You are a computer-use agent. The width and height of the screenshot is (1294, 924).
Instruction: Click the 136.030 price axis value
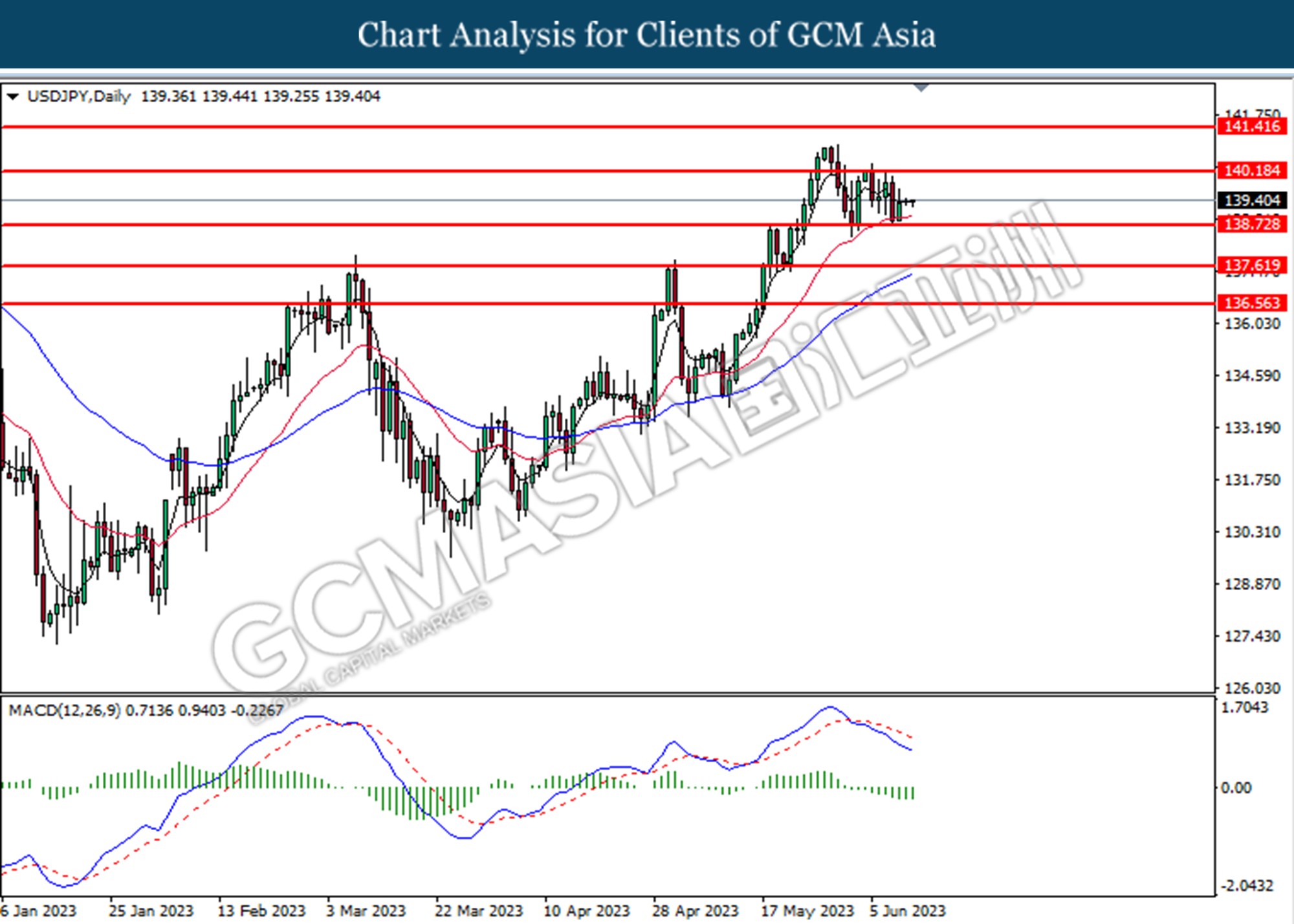(1252, 324)
